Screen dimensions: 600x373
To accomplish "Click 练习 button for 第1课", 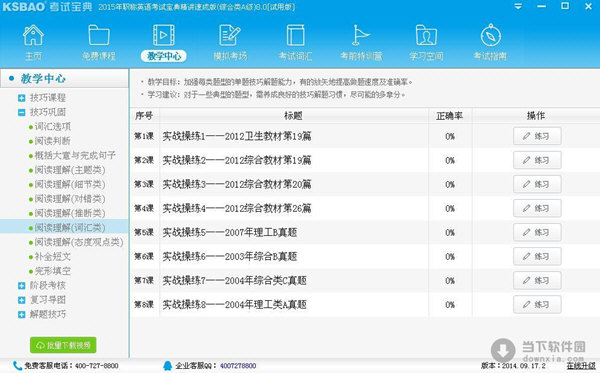I will coord(537,136).
